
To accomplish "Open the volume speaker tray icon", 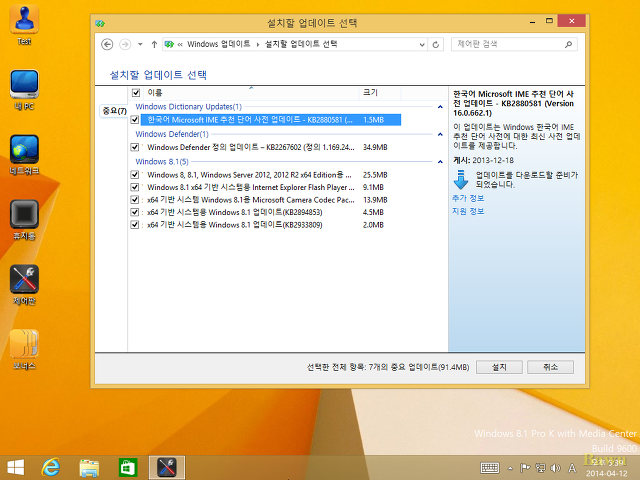I will click(x=555, y=468).
